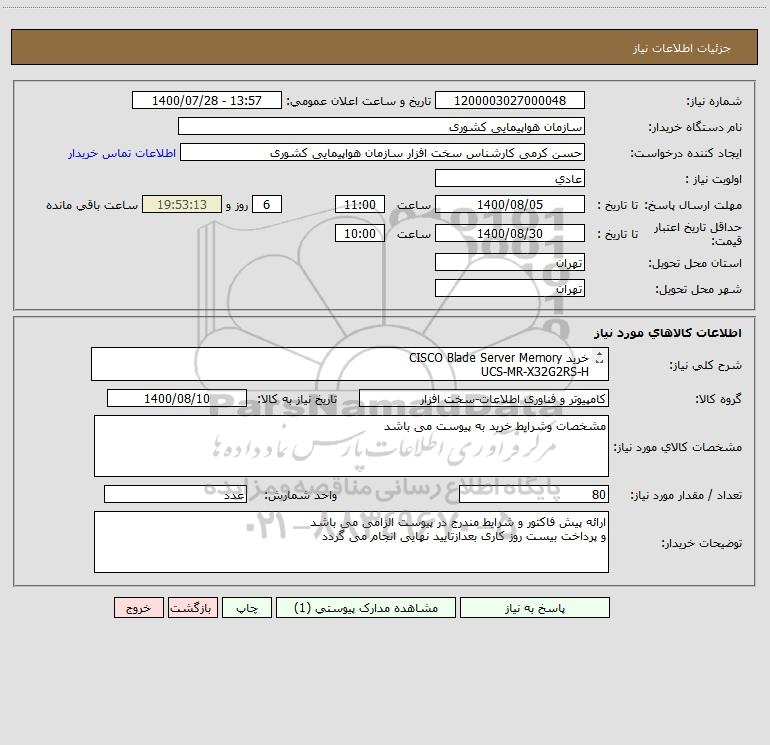Click label 'شهر محل تحویل:'

click(698, 290)
